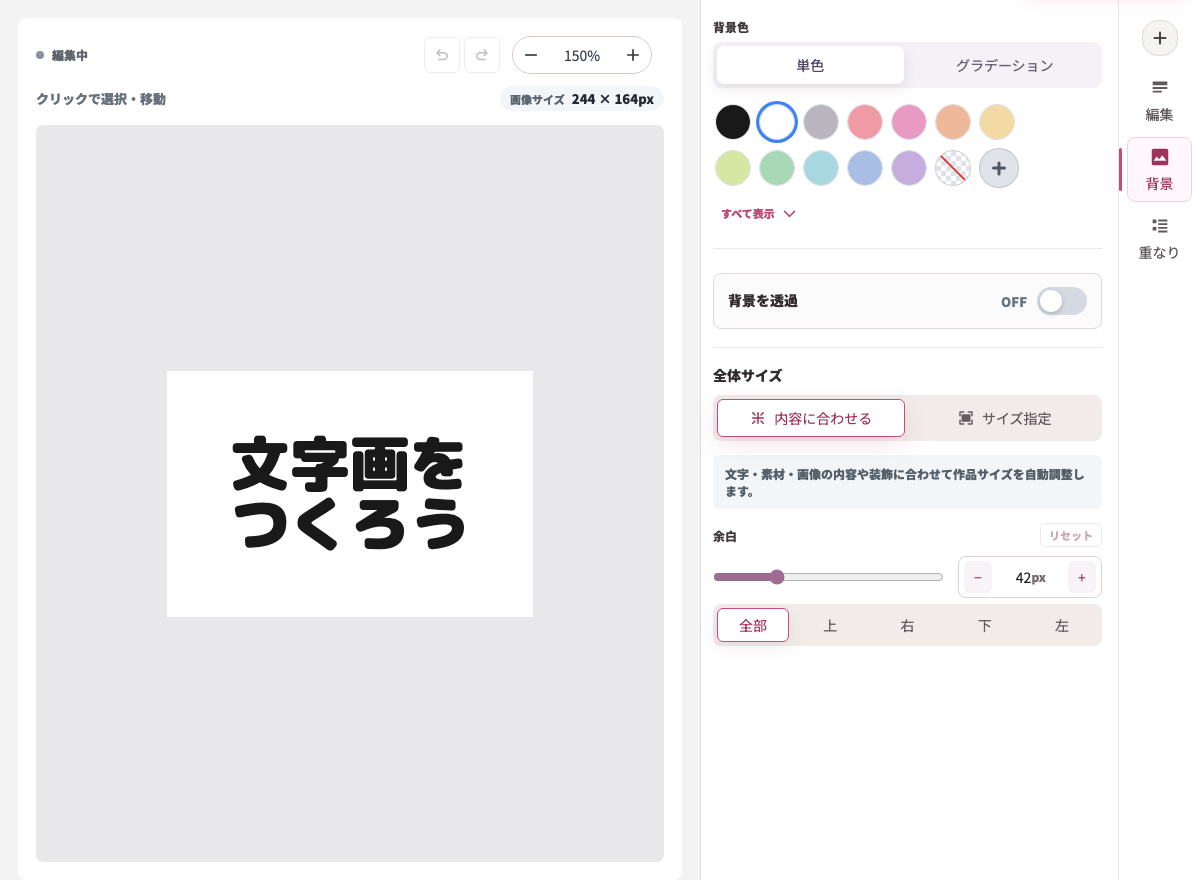The image size is (1200, 880).
Task: Select 上 margin side option
Action: tap(830, 625)
